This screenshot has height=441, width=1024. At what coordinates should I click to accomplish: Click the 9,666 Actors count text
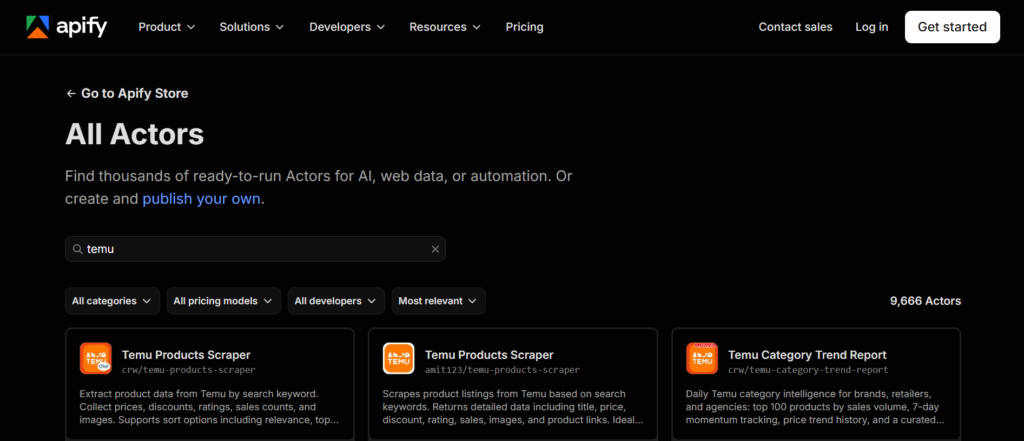tap(925, 301)
